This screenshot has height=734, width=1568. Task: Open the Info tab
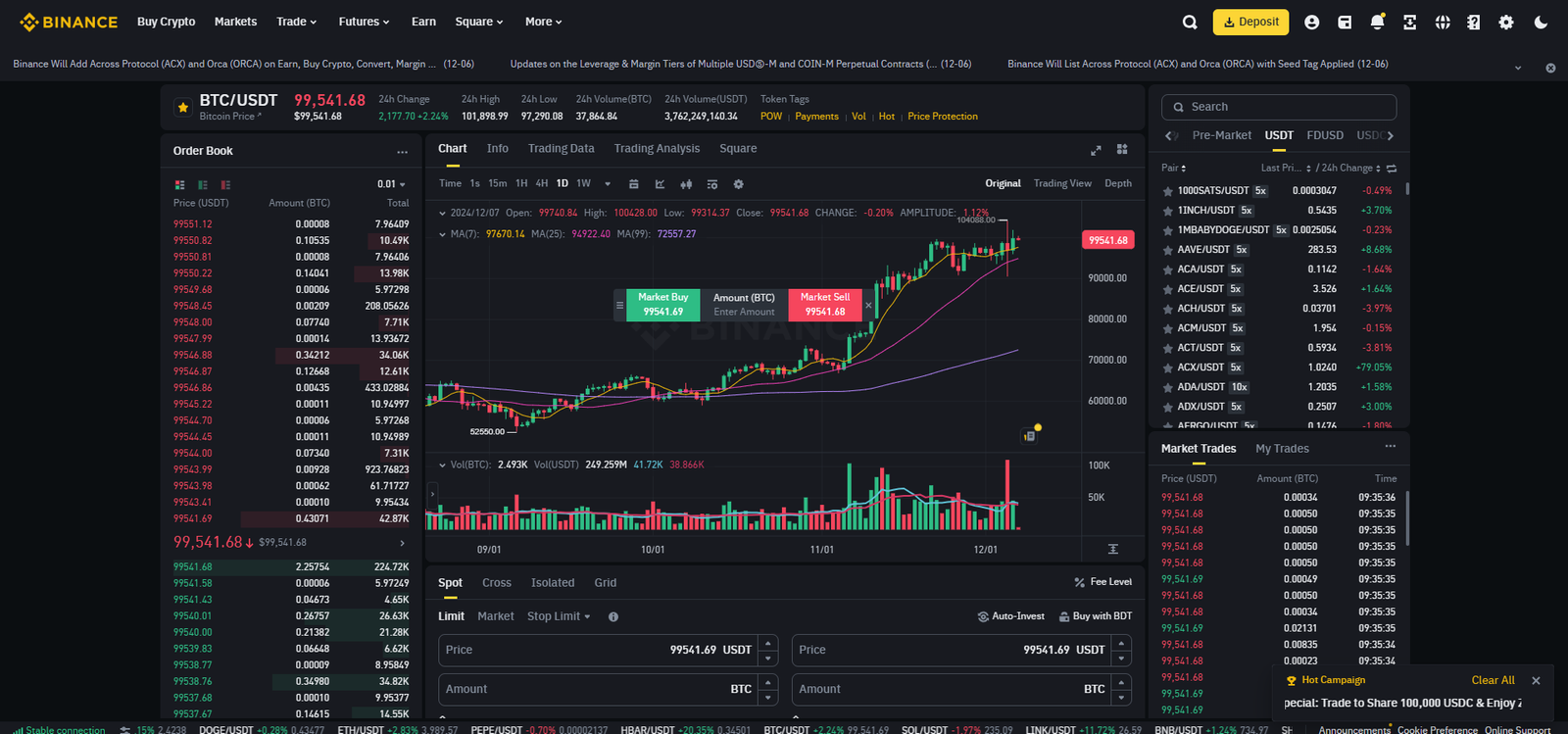pyautogui.click(x=498, y=149)
